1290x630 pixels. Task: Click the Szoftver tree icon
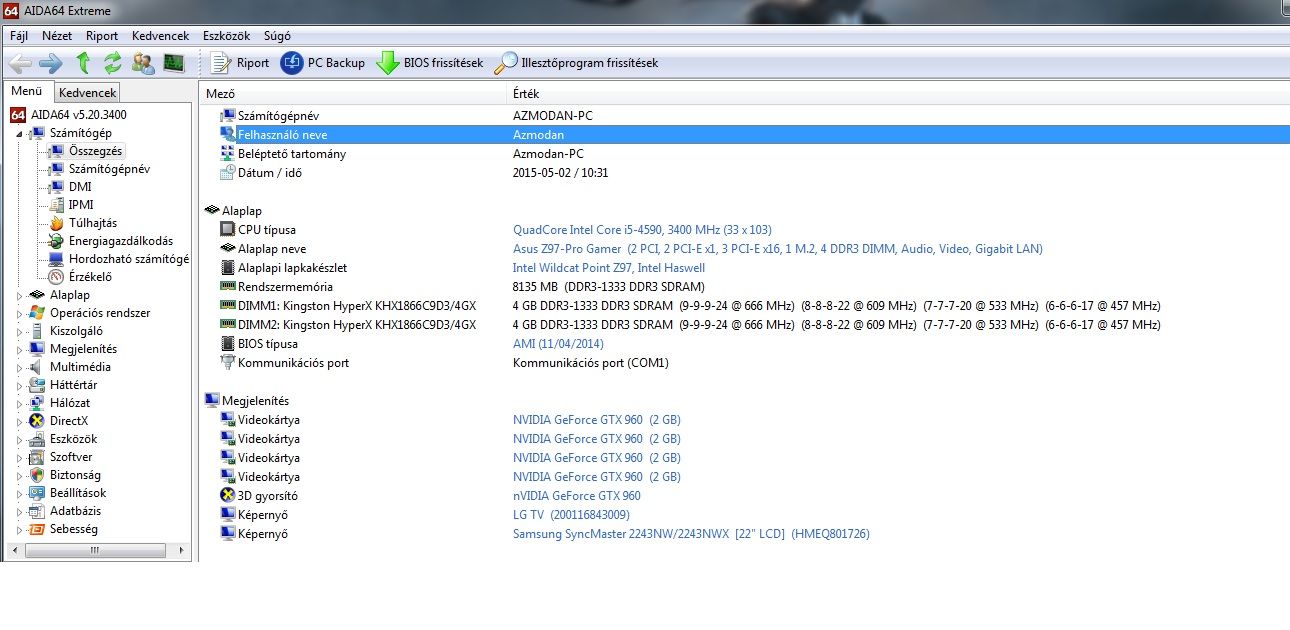tap(37, 457)
